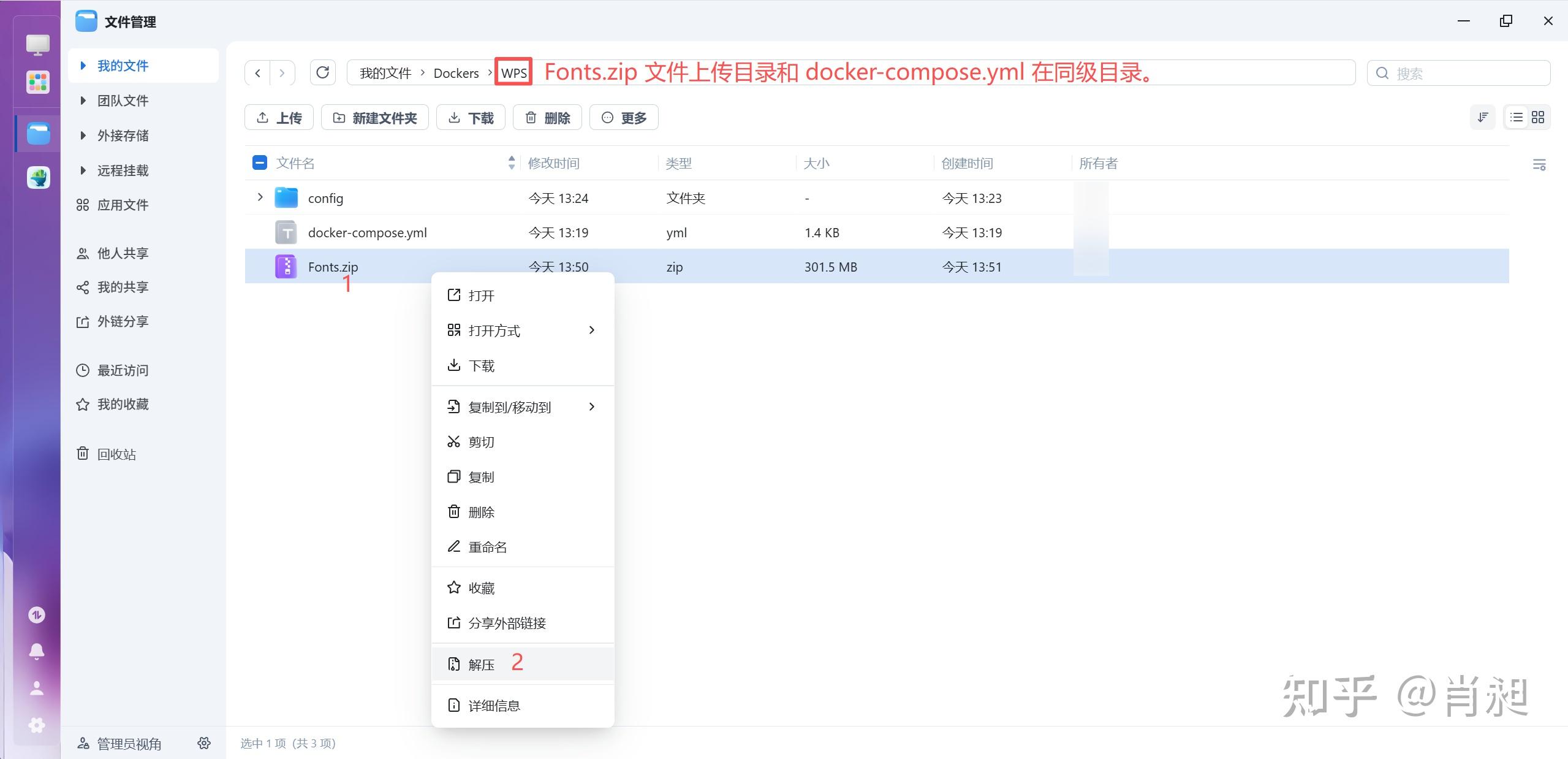
Task: Switch to grid view
Action: tap(1538, 116)
